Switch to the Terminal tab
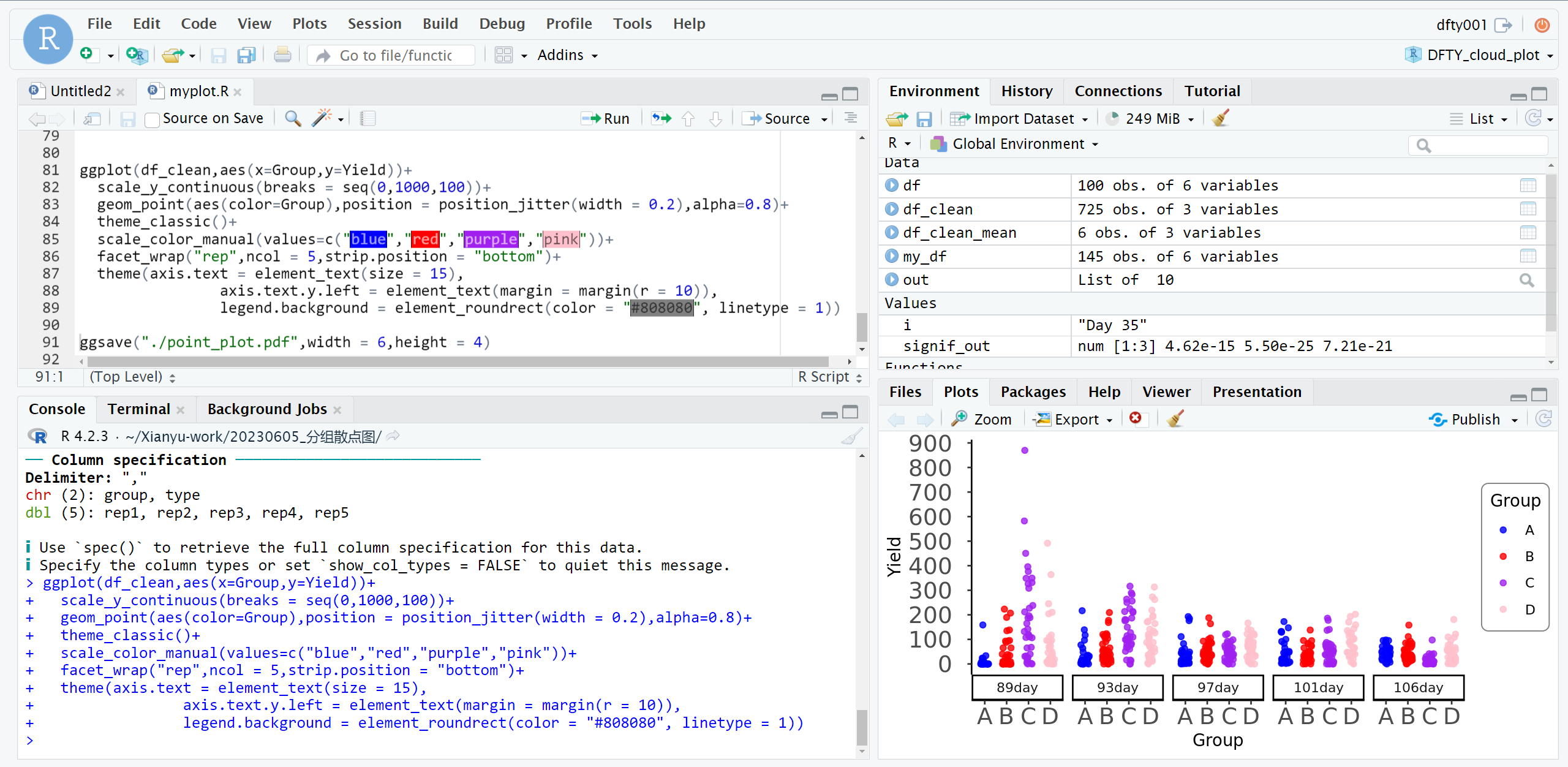The height and width of the screenshot is (767, 1568). (x=139, y=409)
